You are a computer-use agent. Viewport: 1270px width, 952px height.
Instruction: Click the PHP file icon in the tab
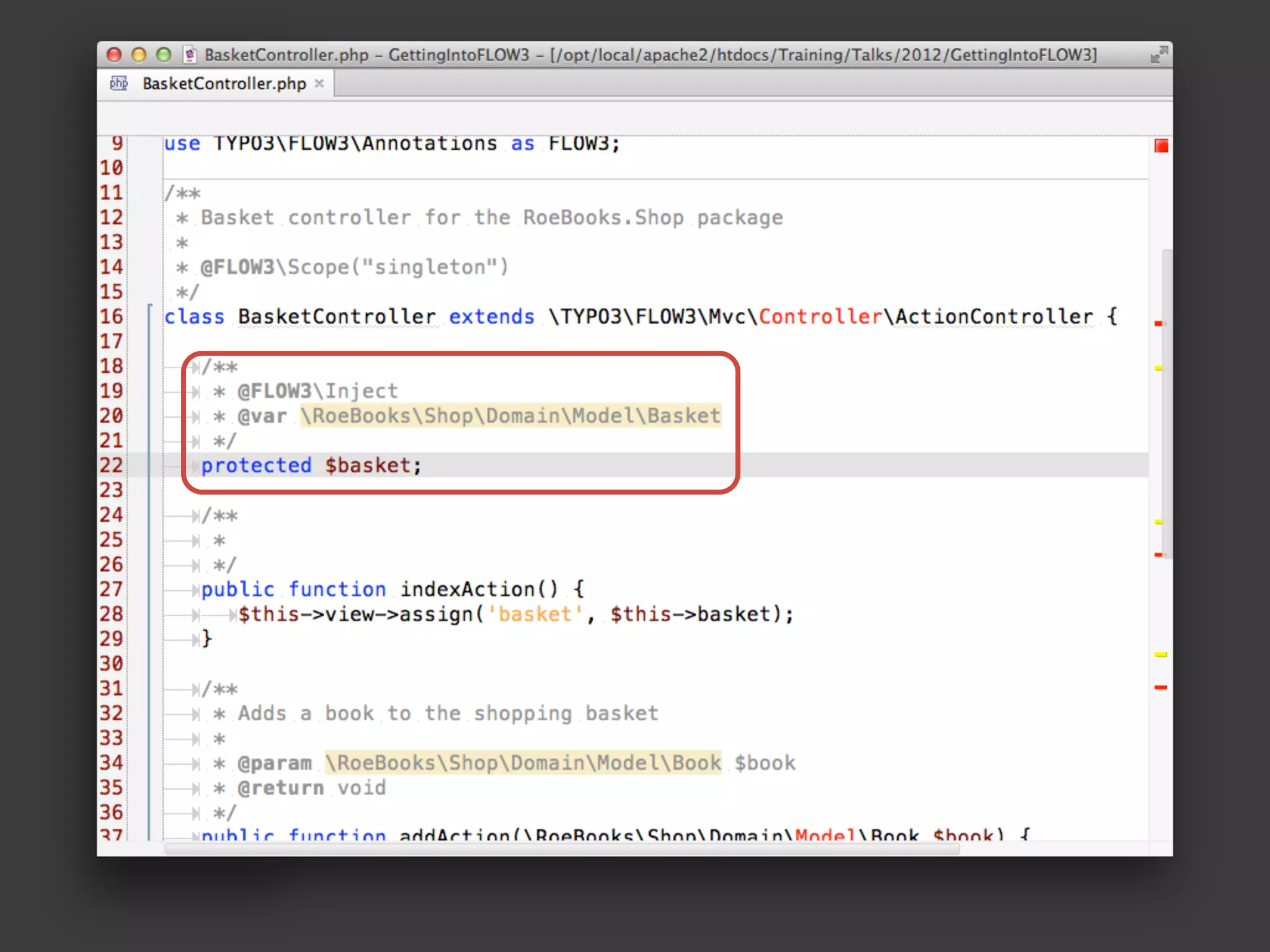[118, 83]
